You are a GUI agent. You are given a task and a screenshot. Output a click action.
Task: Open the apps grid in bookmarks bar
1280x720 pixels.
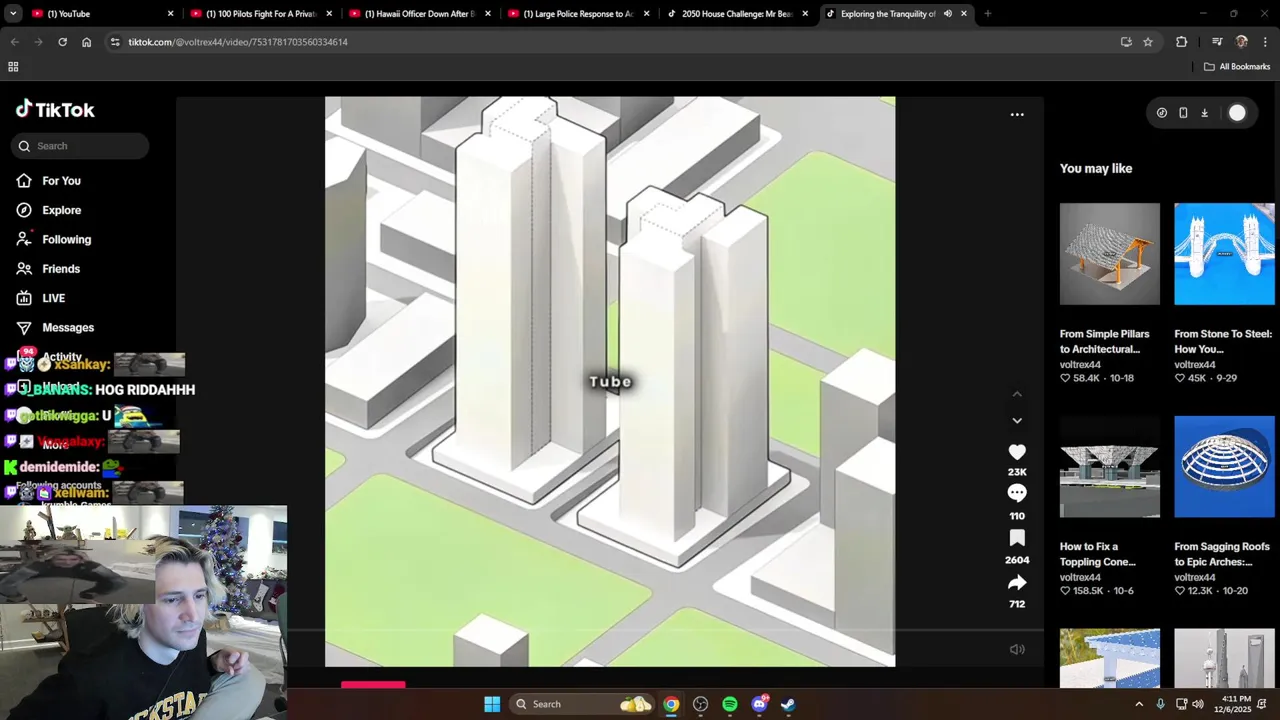13,67
